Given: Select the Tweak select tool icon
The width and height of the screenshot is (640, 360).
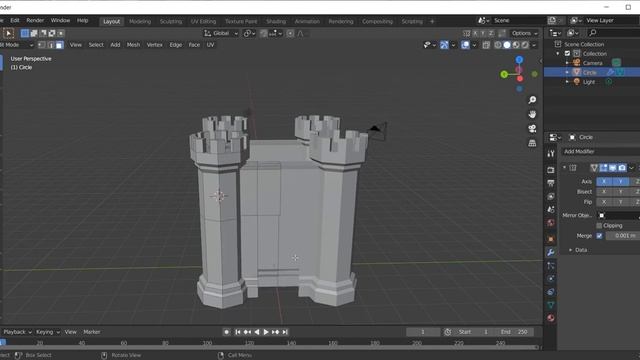Looking at the screenshot, I should pyautogui.click(x=8, y=33).
